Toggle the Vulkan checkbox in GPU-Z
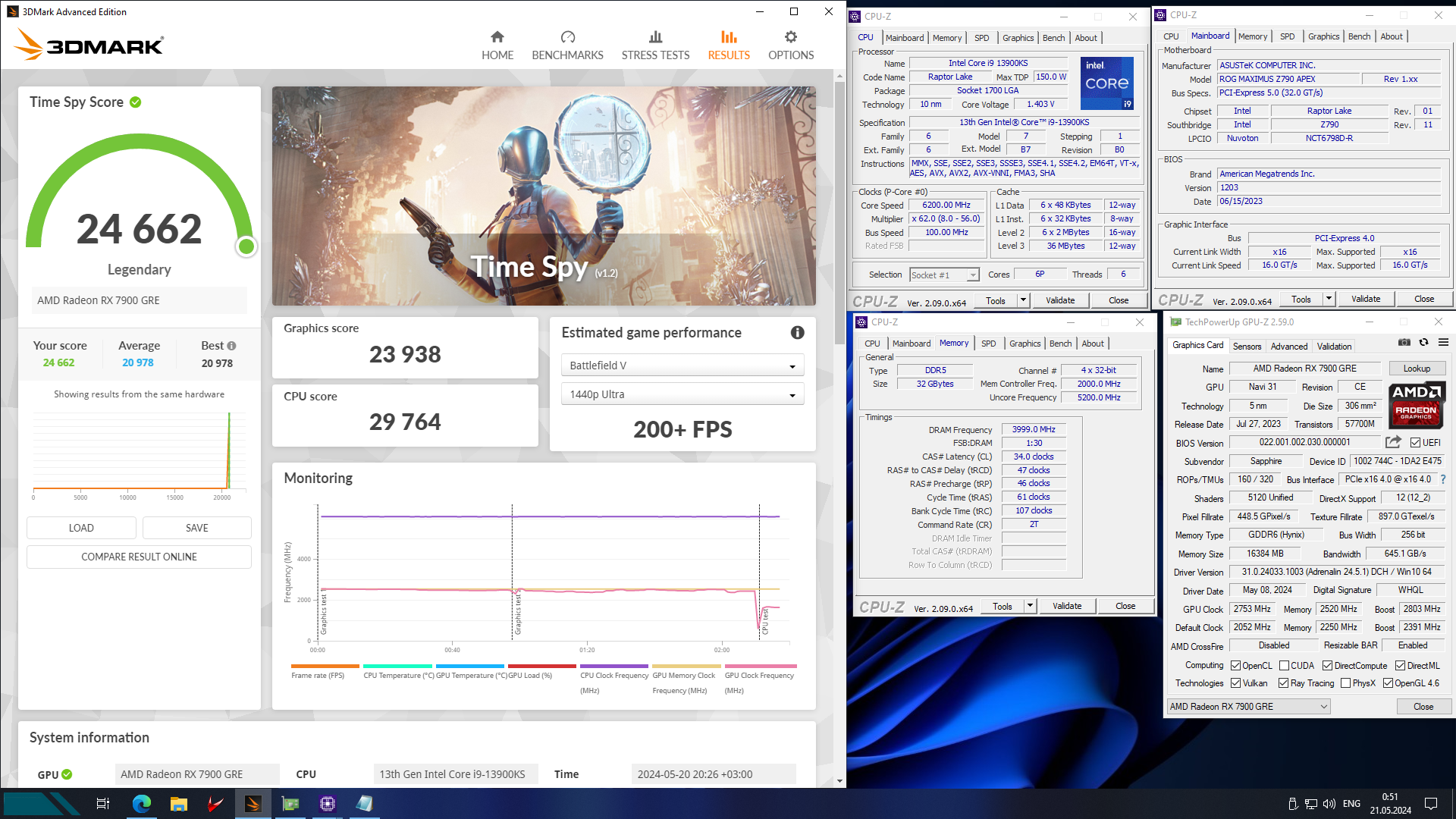 (x=1235, y=683)
